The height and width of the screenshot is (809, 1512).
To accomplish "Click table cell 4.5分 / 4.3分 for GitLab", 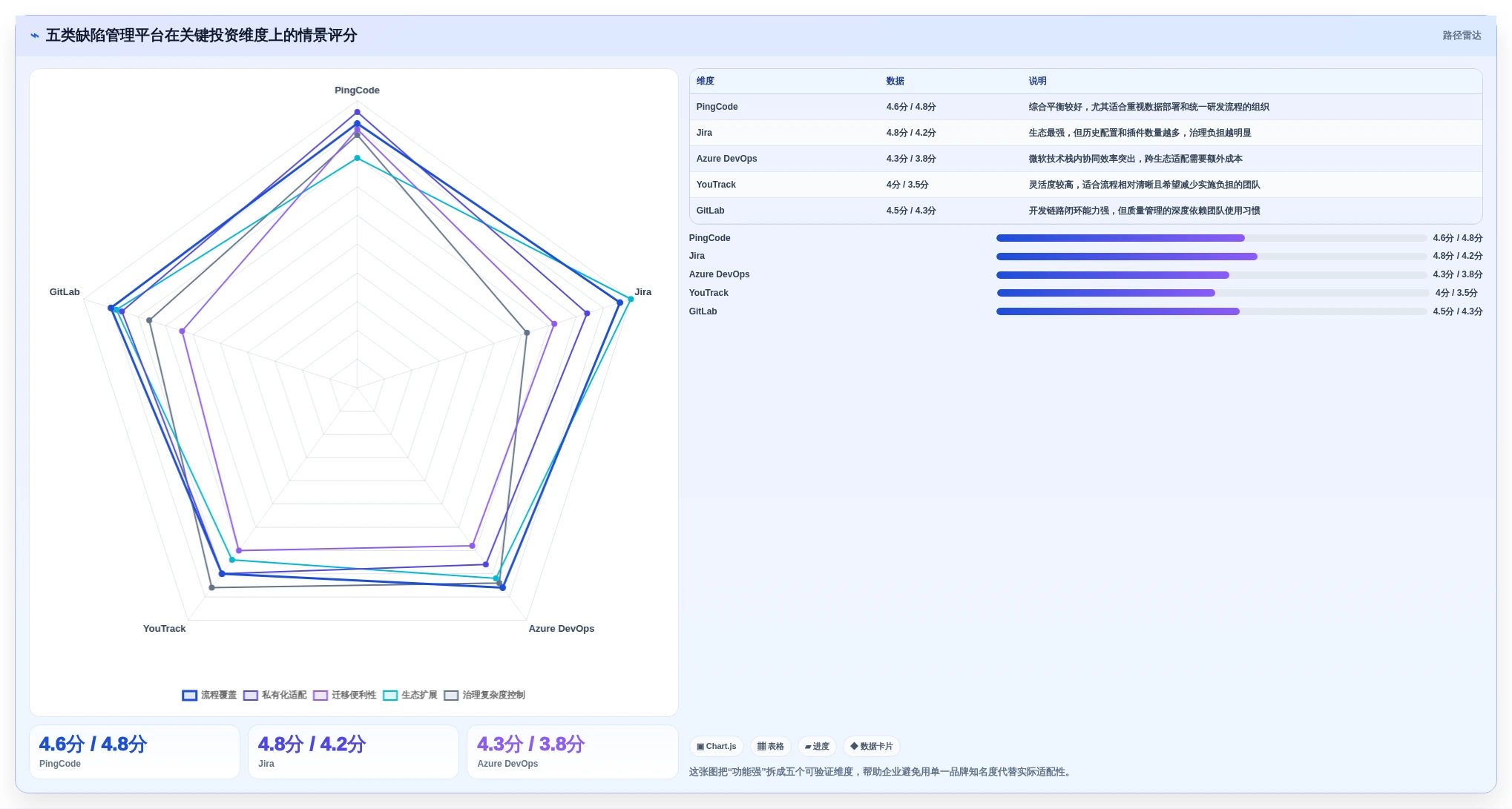I will [x=911, y=211].
